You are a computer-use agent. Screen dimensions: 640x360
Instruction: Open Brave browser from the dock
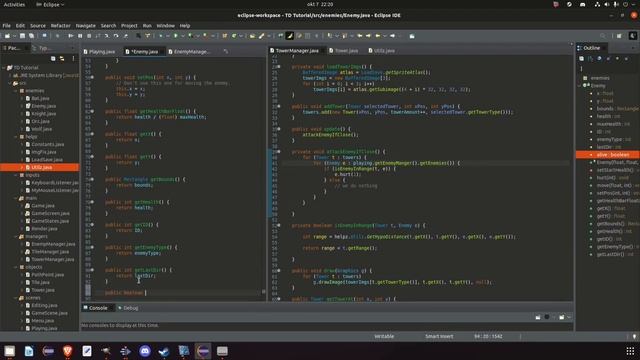(68, 351)
